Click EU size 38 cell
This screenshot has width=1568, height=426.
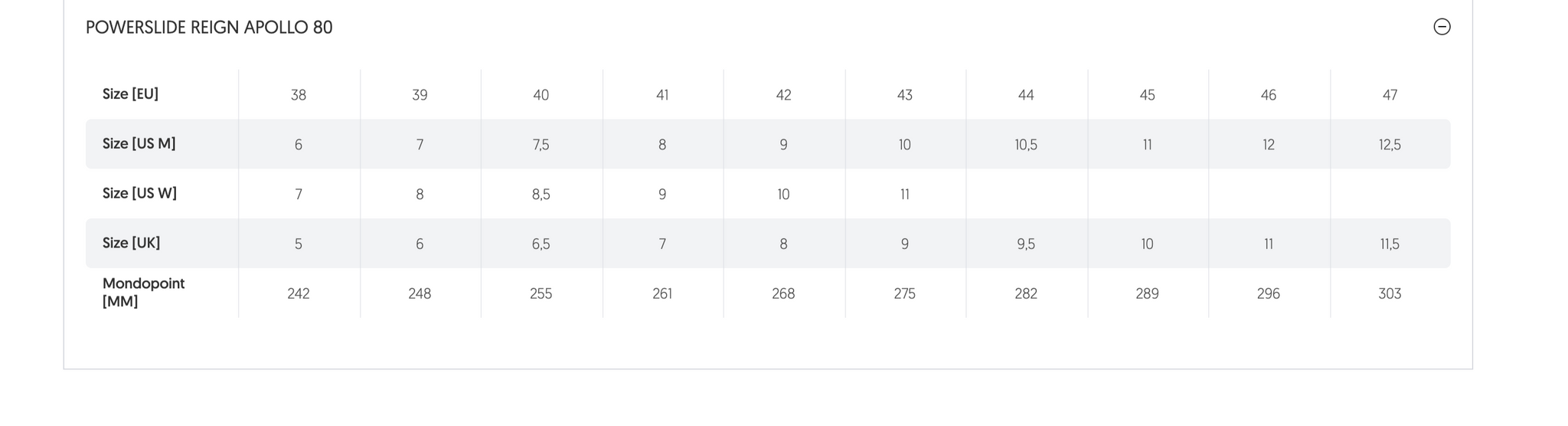point(299,95)
